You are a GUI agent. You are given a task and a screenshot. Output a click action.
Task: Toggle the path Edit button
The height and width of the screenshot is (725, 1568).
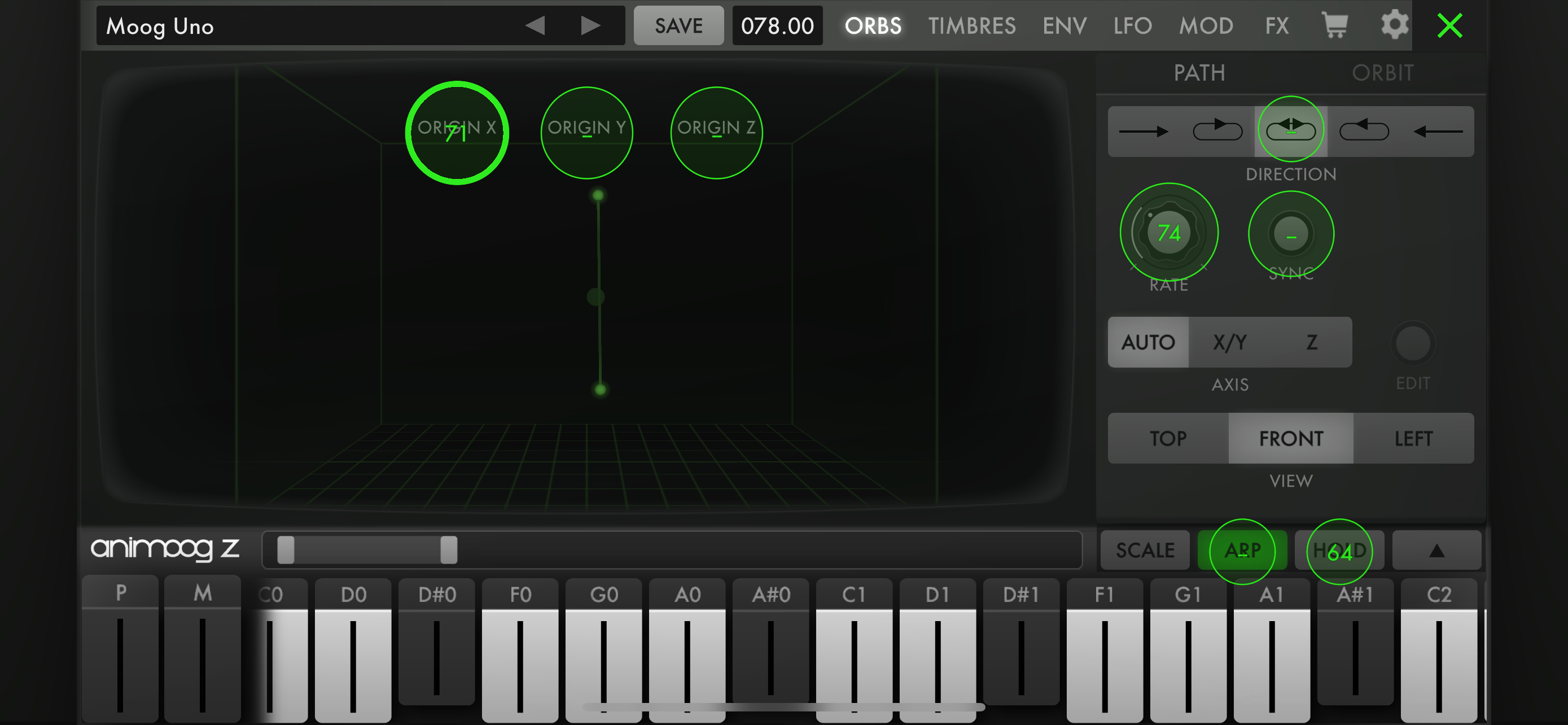point(1413,344)
